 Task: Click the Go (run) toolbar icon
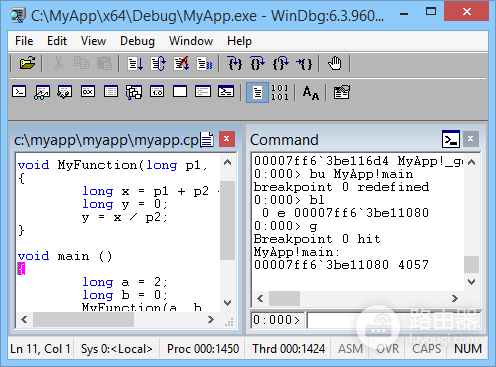click(135, 63)
